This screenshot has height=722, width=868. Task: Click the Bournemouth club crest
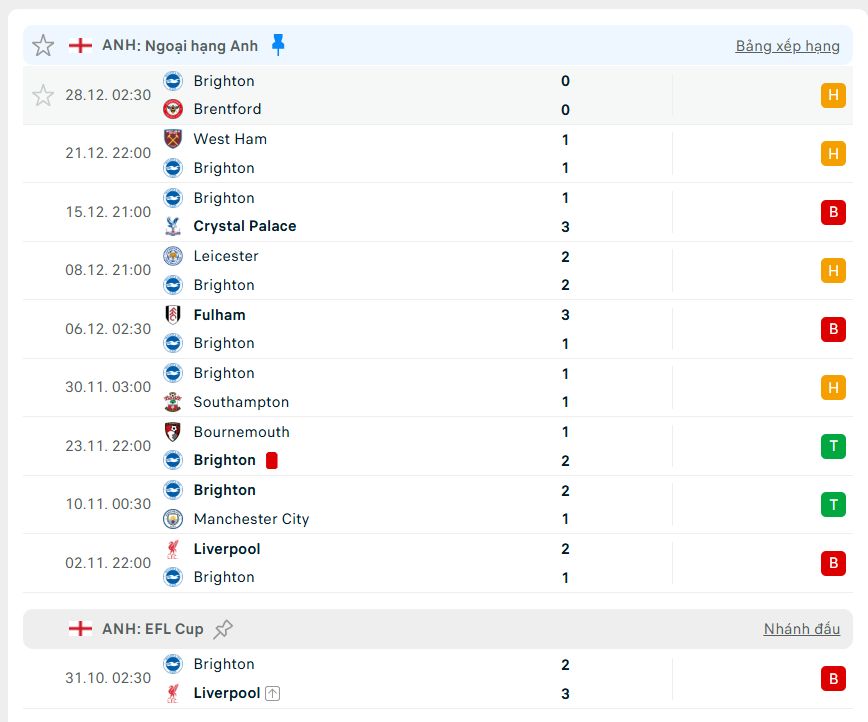tap(173, 432)
